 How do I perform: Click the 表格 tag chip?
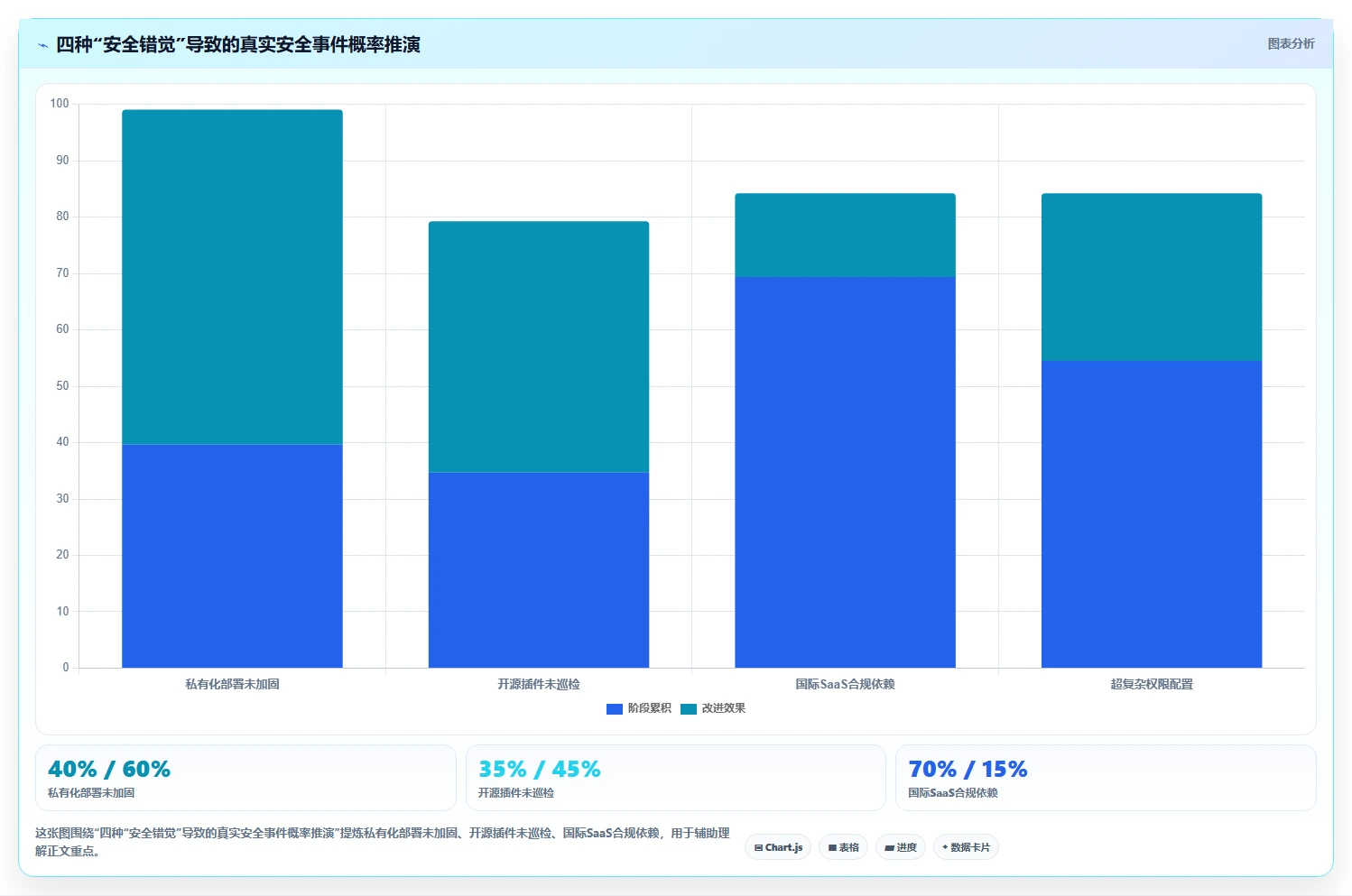[x=843, y=847]
